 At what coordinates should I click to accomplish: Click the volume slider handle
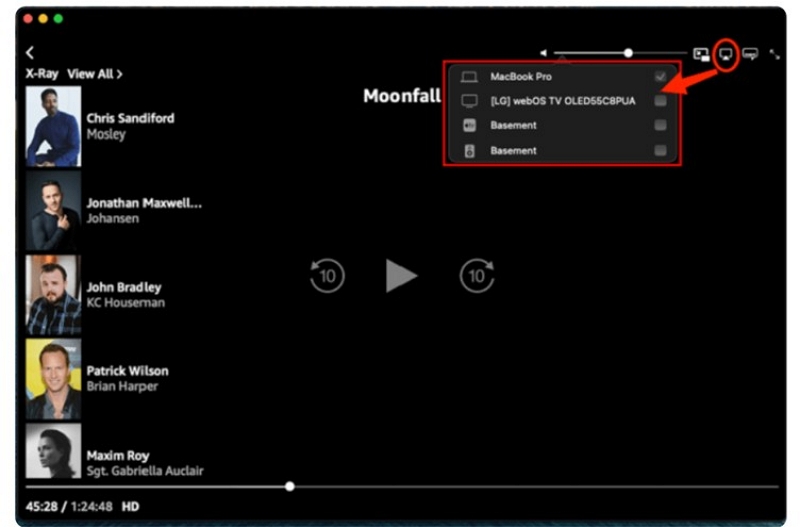(x=628, y=53)
